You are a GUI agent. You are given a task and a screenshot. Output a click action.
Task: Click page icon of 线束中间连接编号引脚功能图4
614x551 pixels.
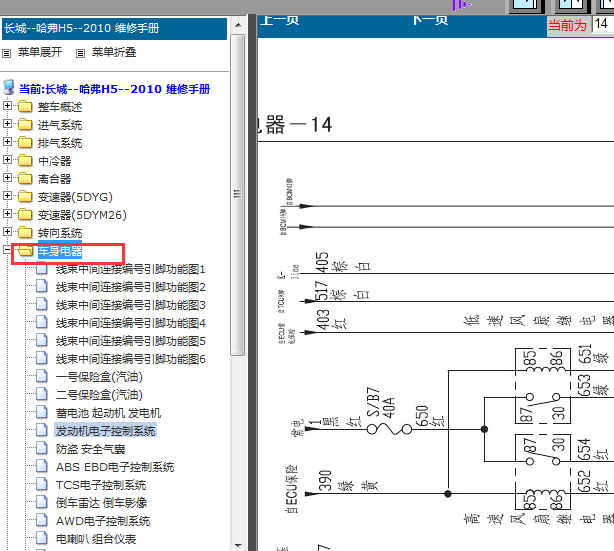42,322
